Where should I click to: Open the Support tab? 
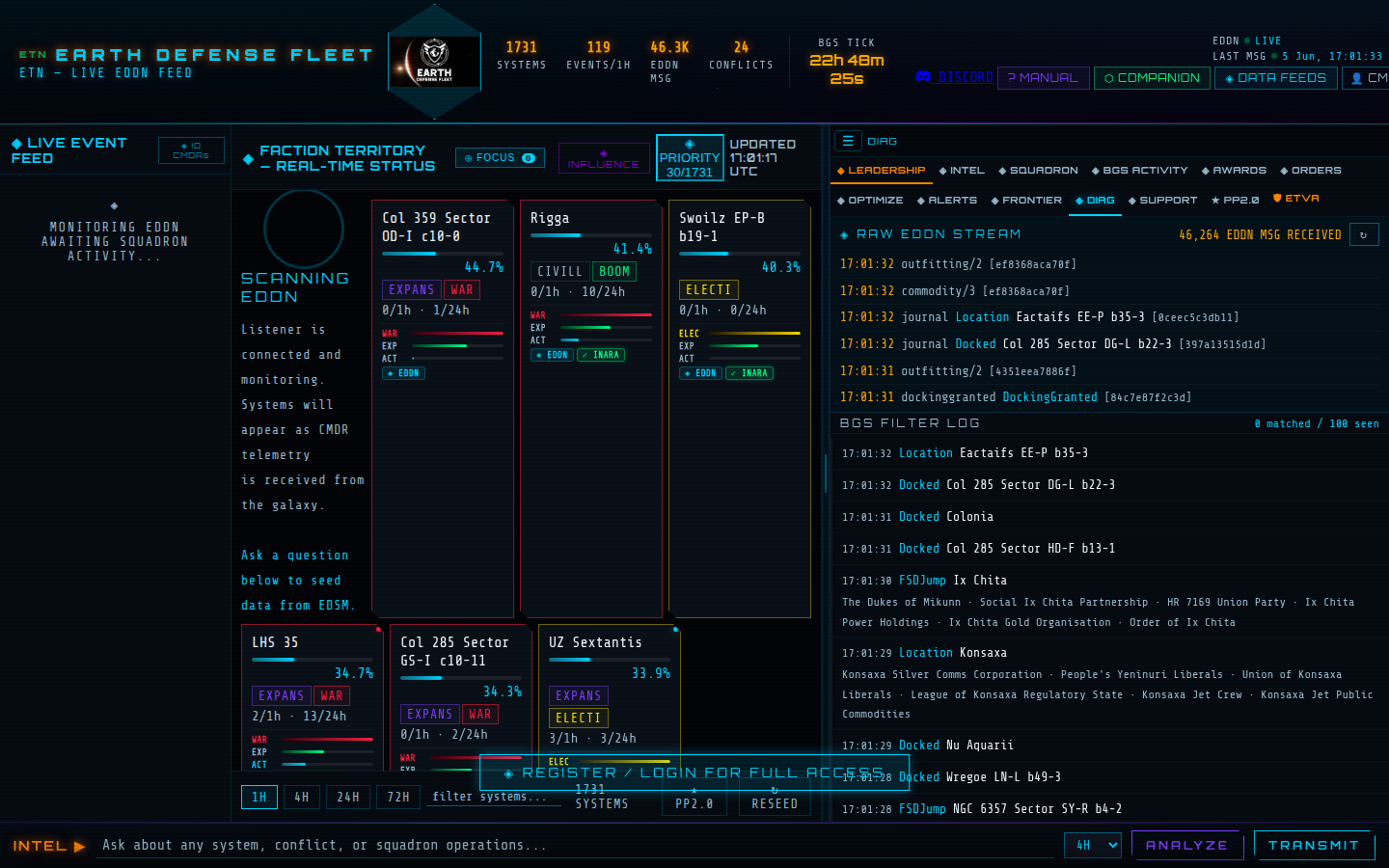(1162, 201)
